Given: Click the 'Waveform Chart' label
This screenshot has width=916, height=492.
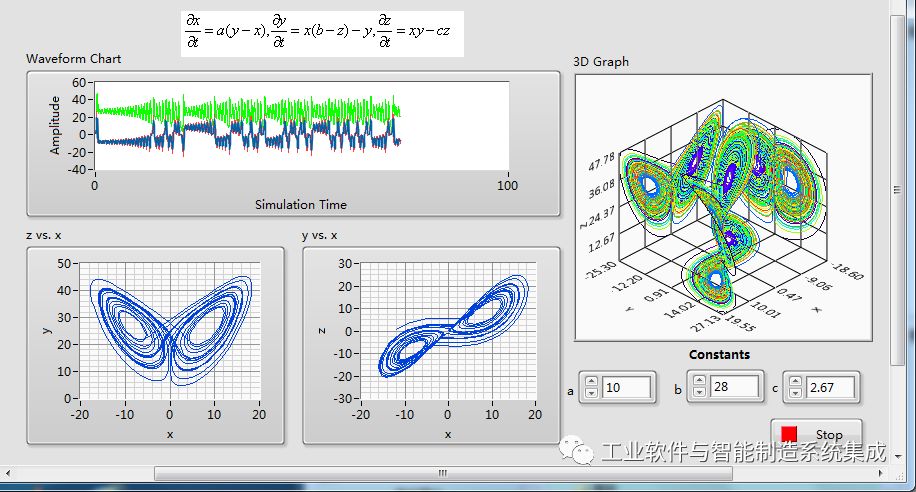Looking at the screenshot, I should 74,58.
